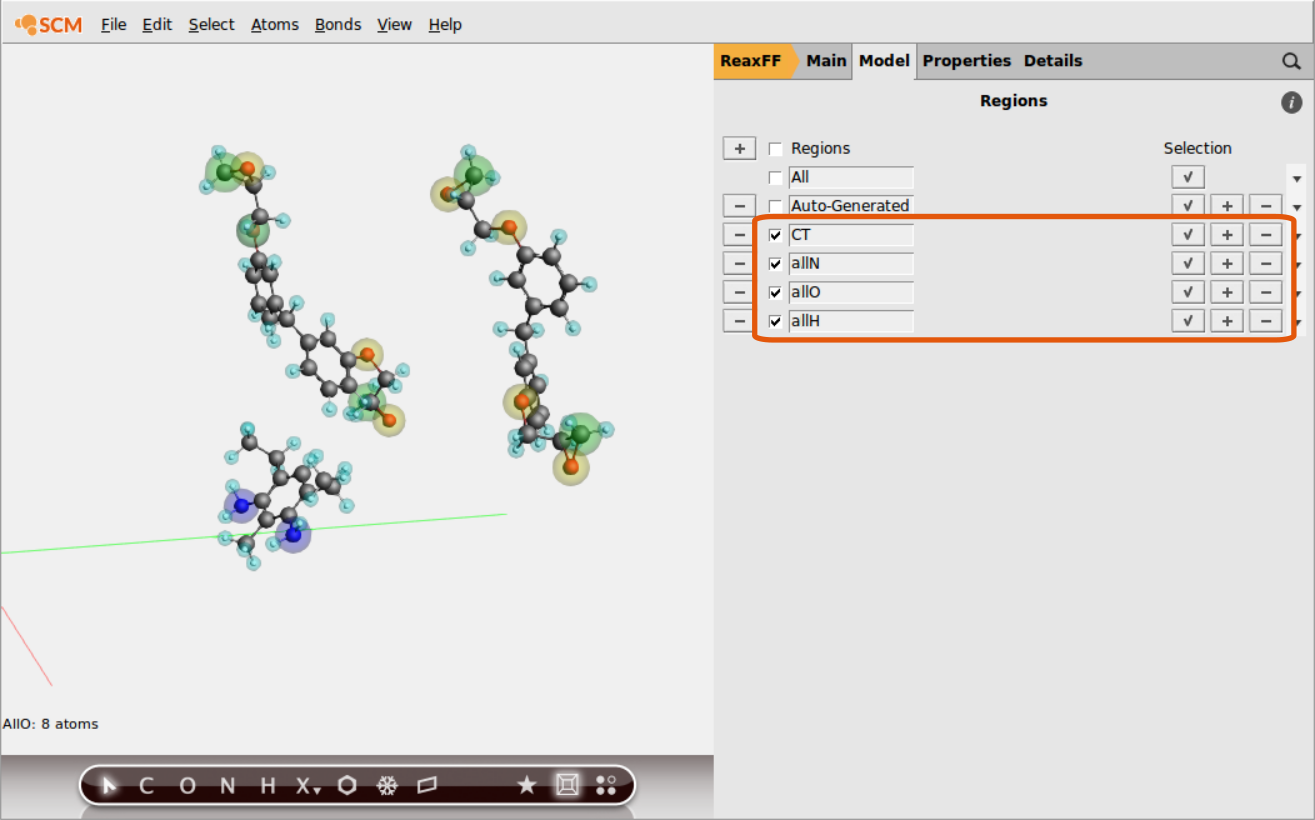The height and width of the screenshot is (820, 1315).
Task: Expand the dropdown arrow for All region
Action: 1297,179
